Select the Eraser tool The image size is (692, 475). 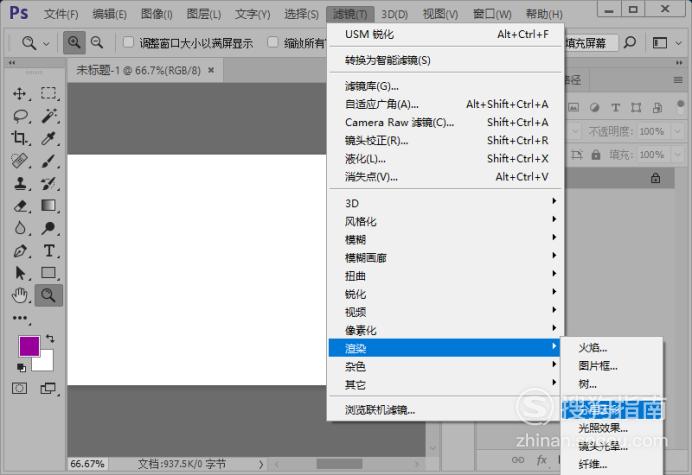point(20,206)
